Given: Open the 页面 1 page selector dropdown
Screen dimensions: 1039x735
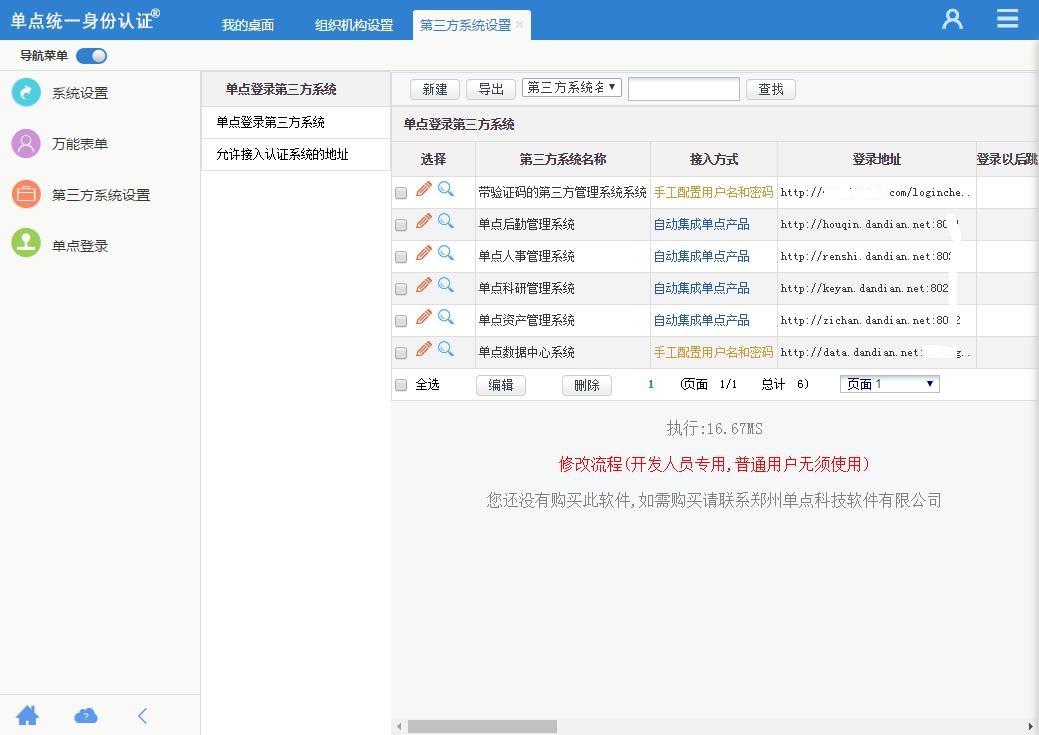Looking at the screenshot, I should click(890, 384).
